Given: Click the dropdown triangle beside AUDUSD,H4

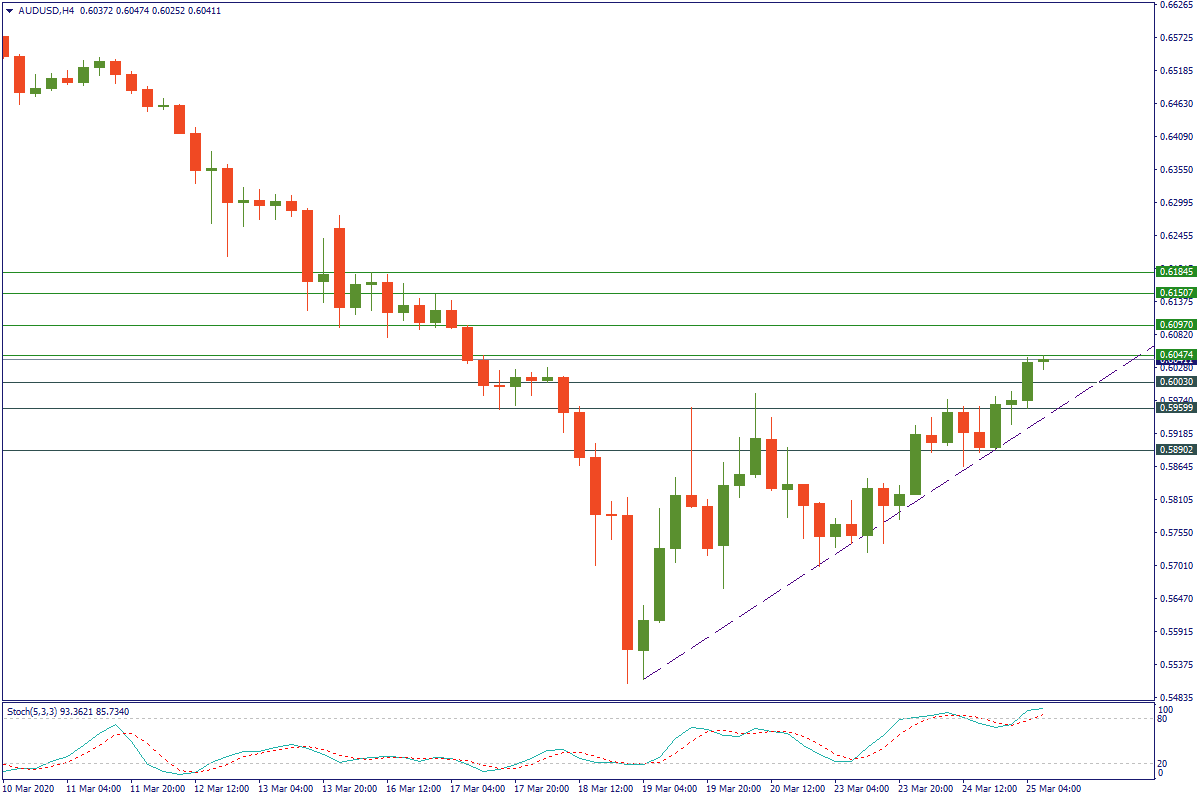Looking at the screenshot, I should [9, 11].
